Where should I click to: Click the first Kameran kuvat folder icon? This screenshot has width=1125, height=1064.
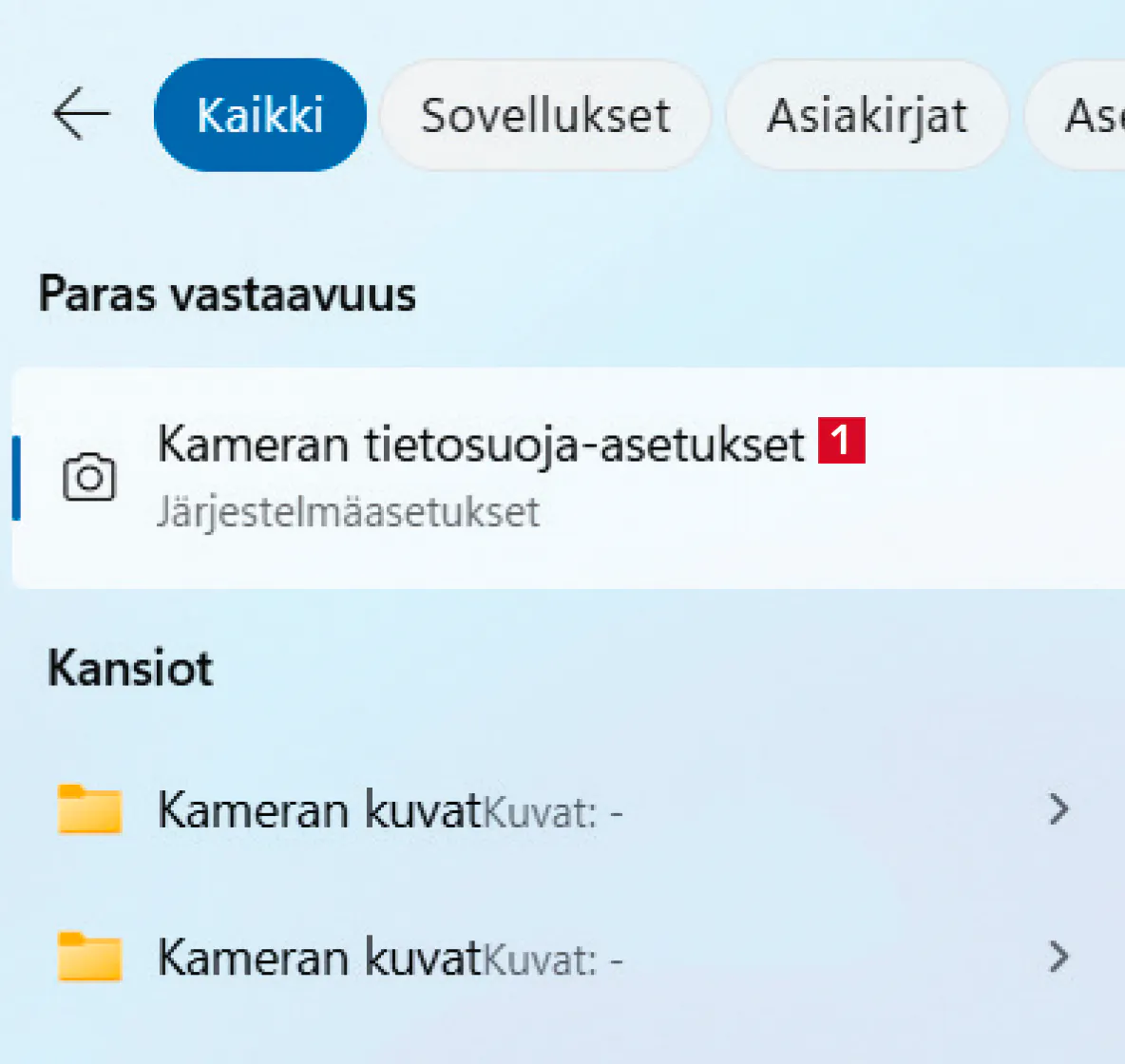pos(90,809)
